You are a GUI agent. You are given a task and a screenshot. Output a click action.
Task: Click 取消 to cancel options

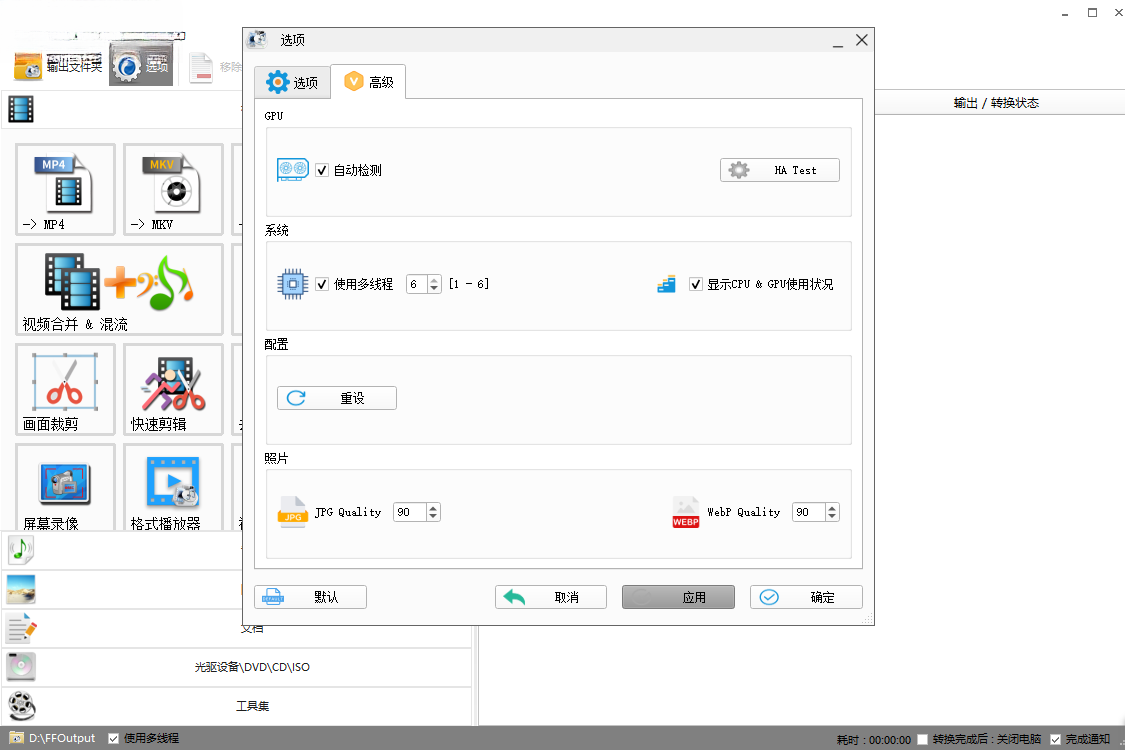[x=550, y=597]
